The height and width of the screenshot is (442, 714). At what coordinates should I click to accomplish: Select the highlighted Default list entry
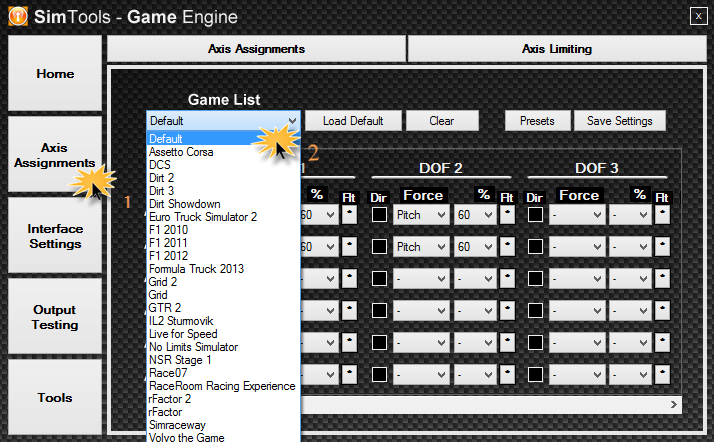(223, 138)
